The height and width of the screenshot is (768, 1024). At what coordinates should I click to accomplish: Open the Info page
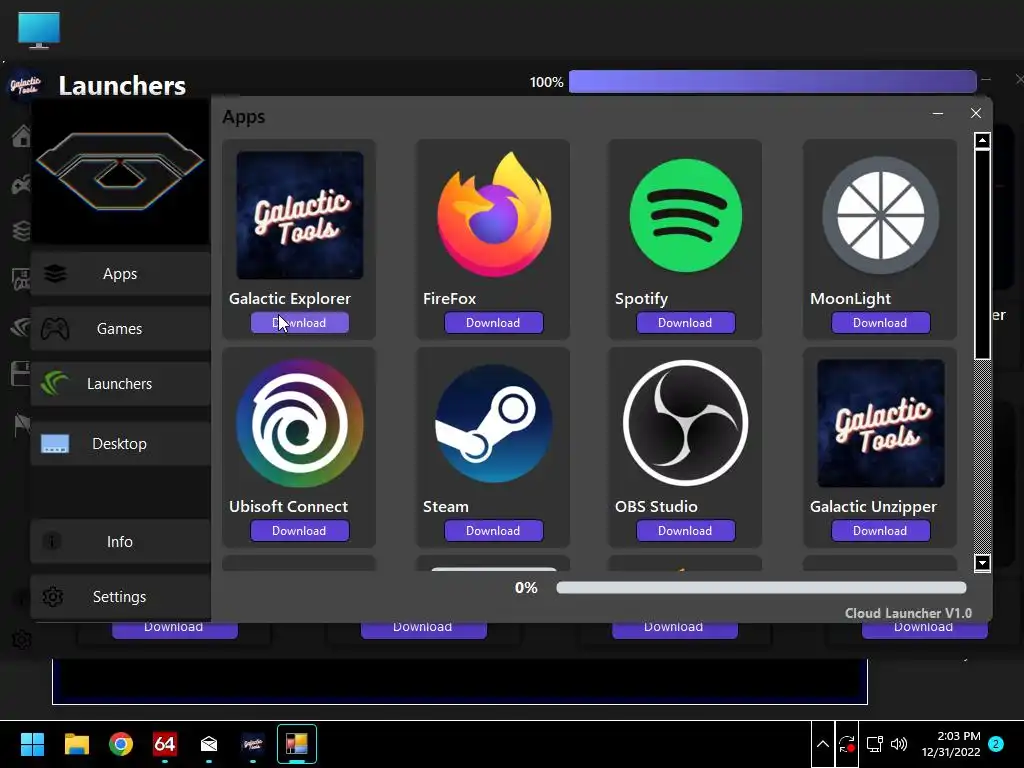pyautogui.click(x=120, y=541)
